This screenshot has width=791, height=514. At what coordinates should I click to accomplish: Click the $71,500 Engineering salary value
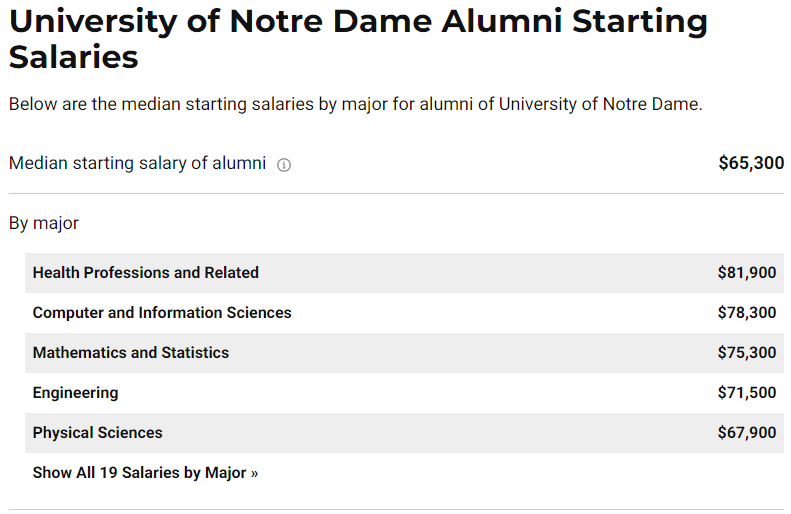[x=747, y=392]
